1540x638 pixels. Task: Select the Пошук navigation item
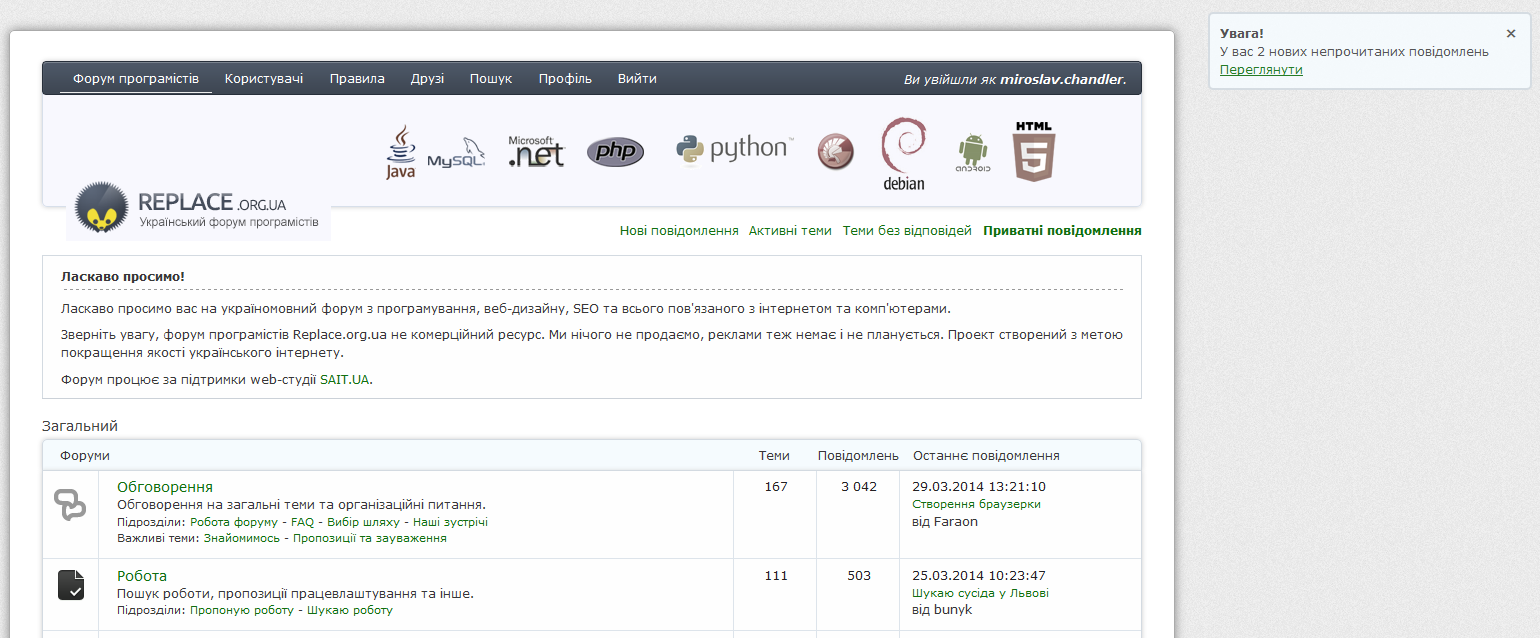tap(490, 79)
